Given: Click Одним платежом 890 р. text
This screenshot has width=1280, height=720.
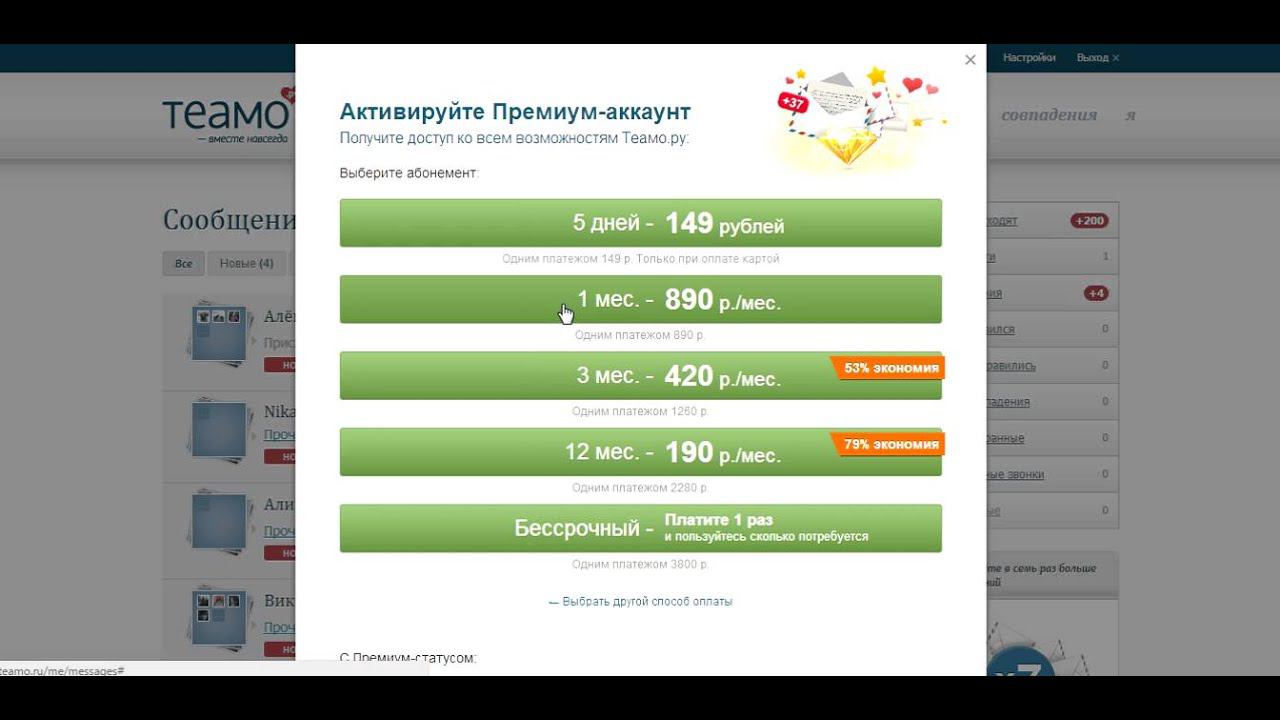Looking at the screenshot, I should coord(640,336).
